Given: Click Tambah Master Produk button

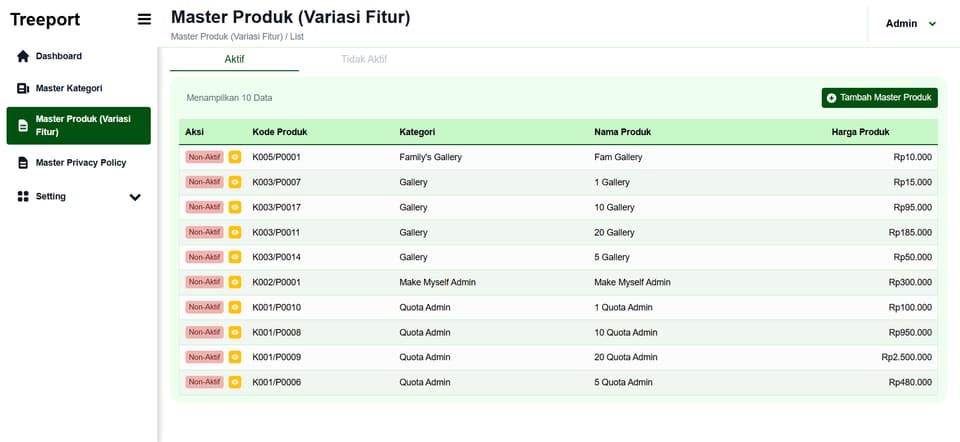Looking at the screenshot, I should tap(879, 98).
